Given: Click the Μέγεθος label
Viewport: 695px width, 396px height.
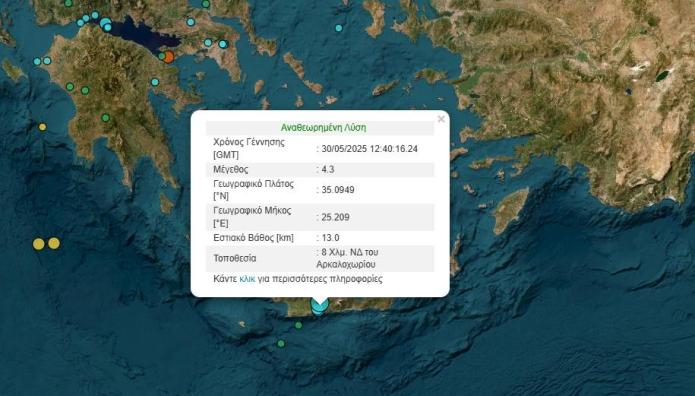Looking at the screenshot, I should point(231,169).
